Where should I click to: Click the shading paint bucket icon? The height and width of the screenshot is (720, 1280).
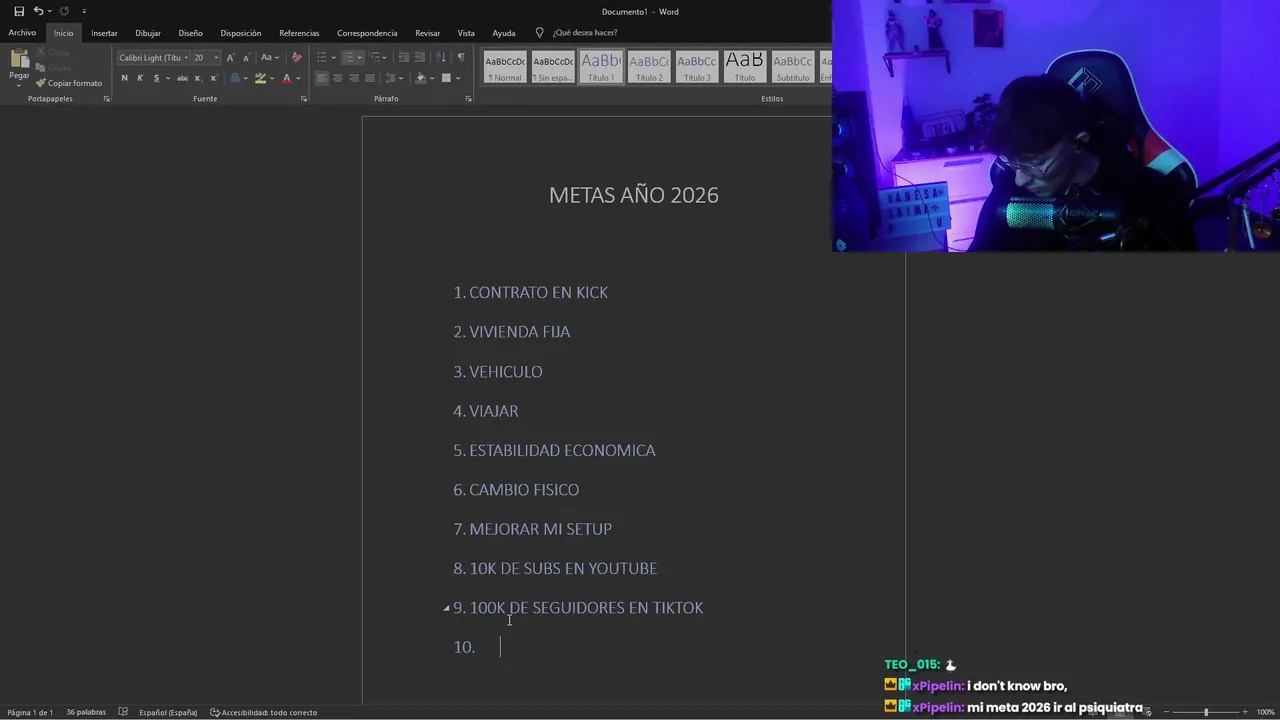(420, 78)
